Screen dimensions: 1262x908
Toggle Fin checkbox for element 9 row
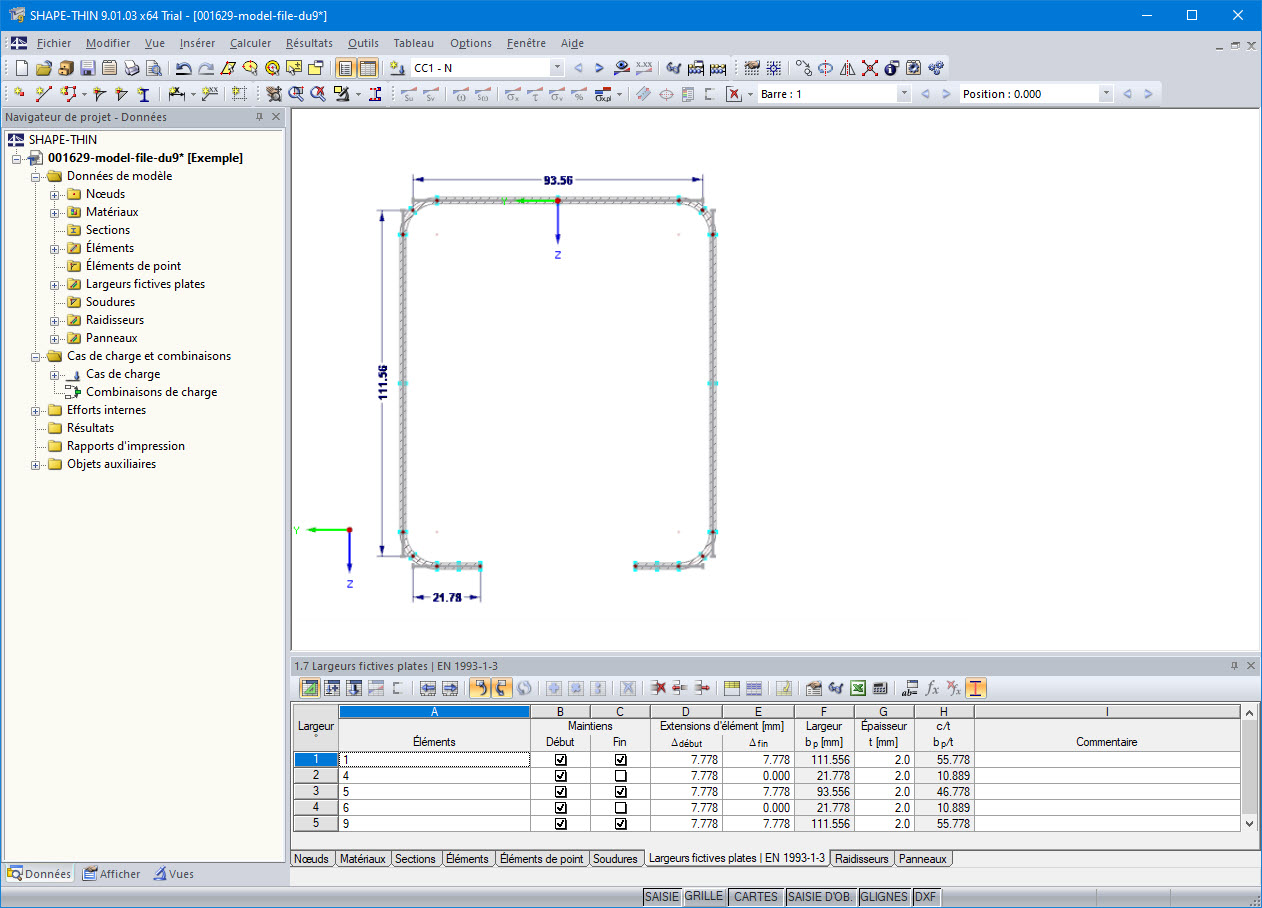pos(620,824)
